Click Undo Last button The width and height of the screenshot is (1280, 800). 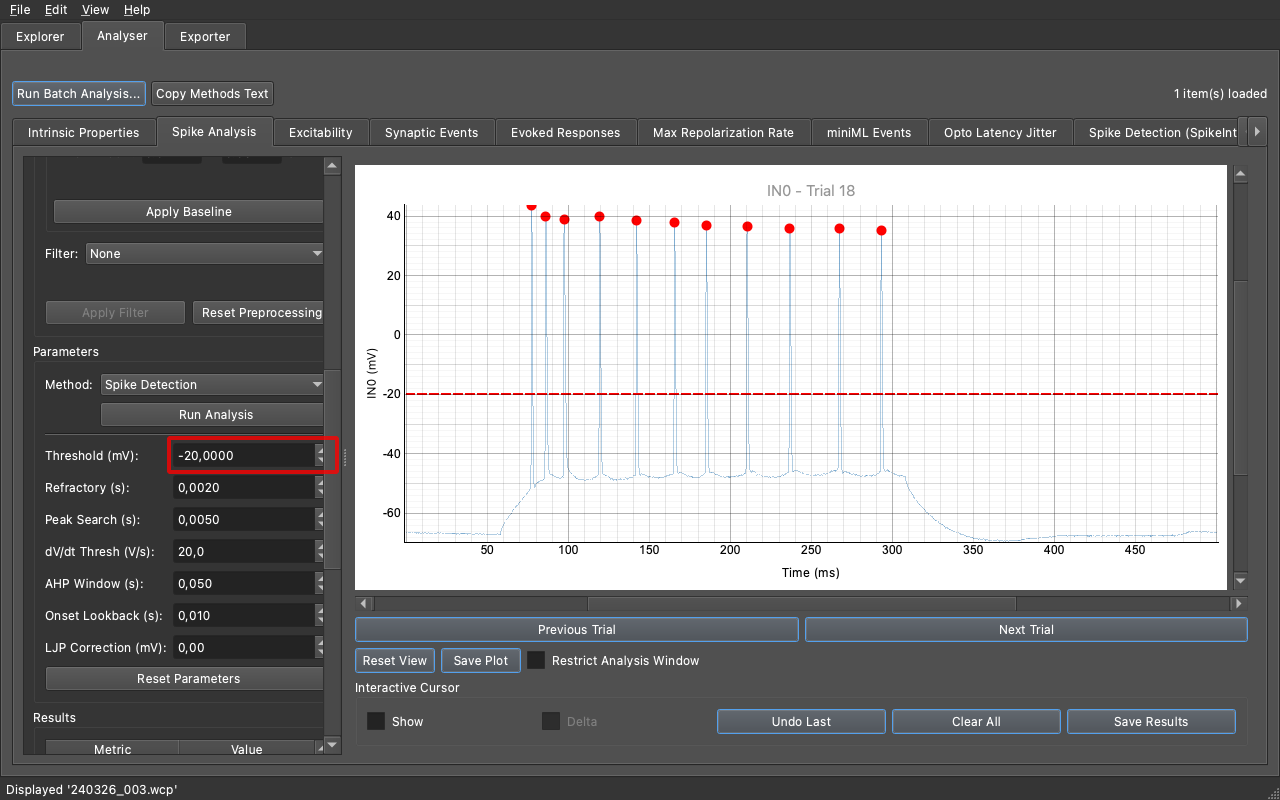click(x=802, y=722)
